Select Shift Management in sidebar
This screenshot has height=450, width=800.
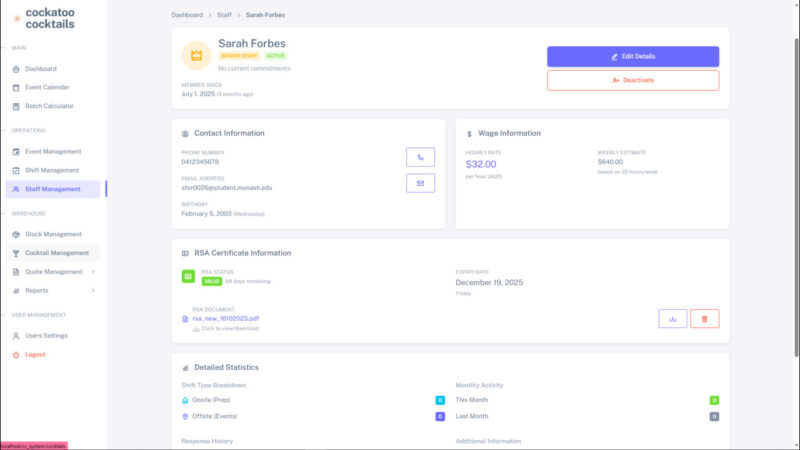[52, 170]
